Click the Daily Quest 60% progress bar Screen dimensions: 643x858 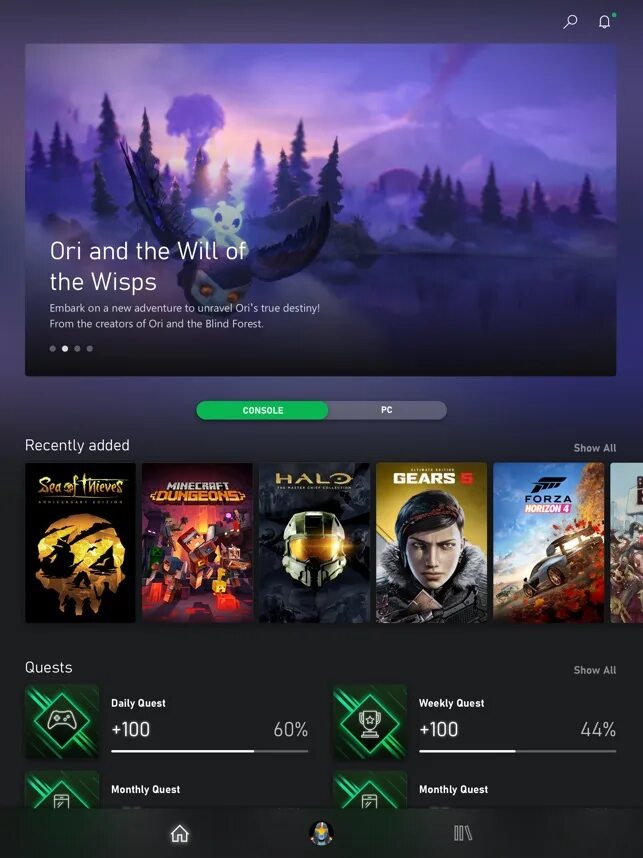coord(210,751)
